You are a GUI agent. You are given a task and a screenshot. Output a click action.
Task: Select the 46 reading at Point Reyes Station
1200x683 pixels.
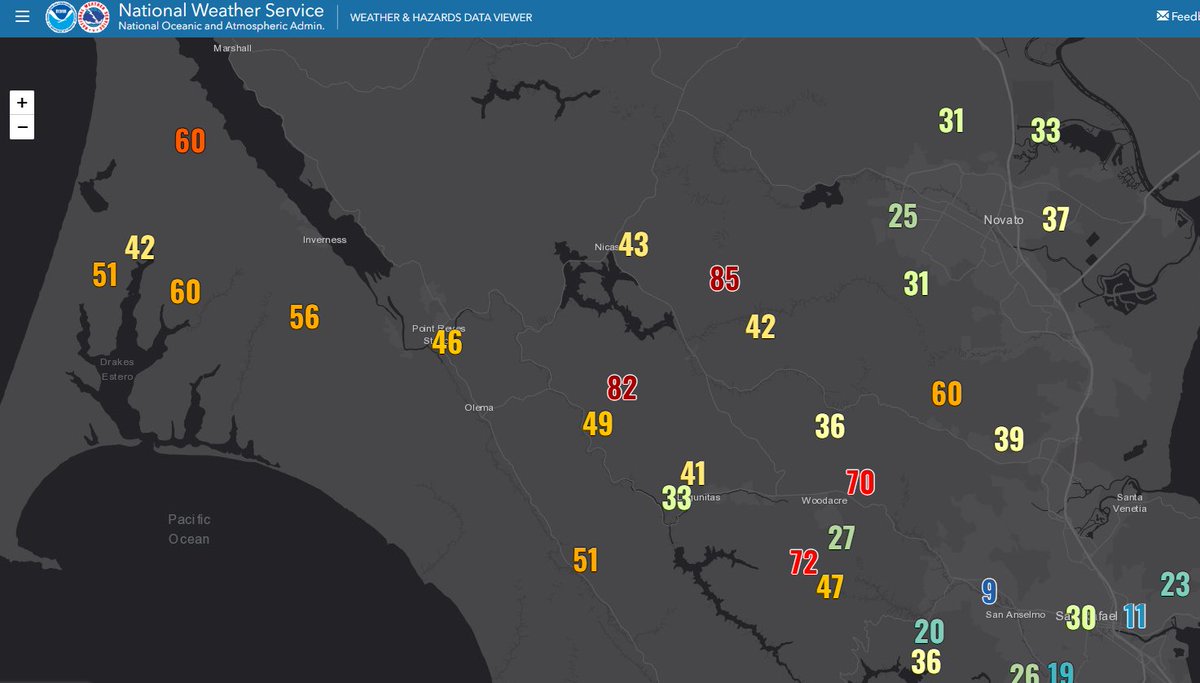(447, 343)
